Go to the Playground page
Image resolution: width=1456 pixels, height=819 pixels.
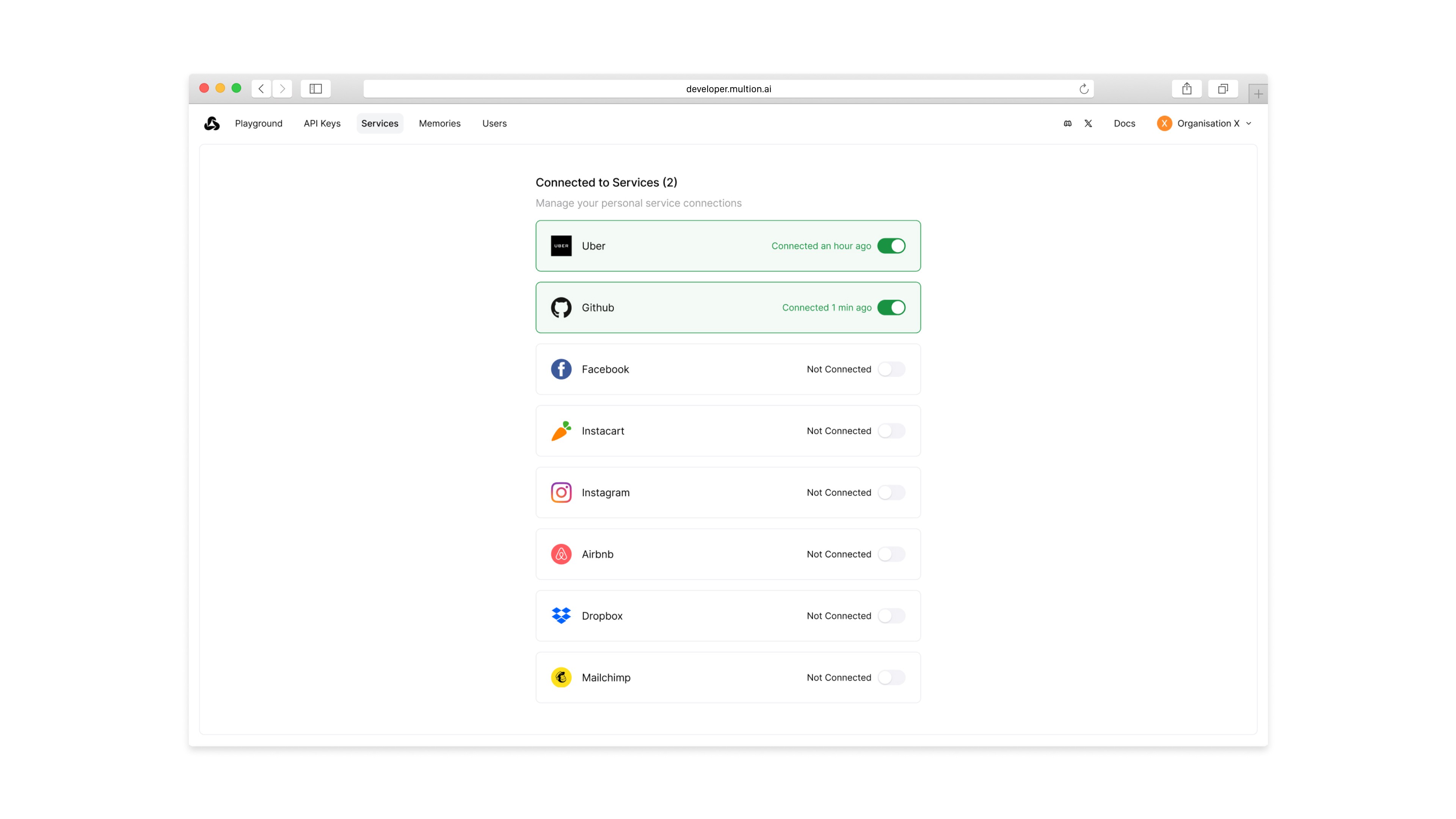(x=258, y=123)
